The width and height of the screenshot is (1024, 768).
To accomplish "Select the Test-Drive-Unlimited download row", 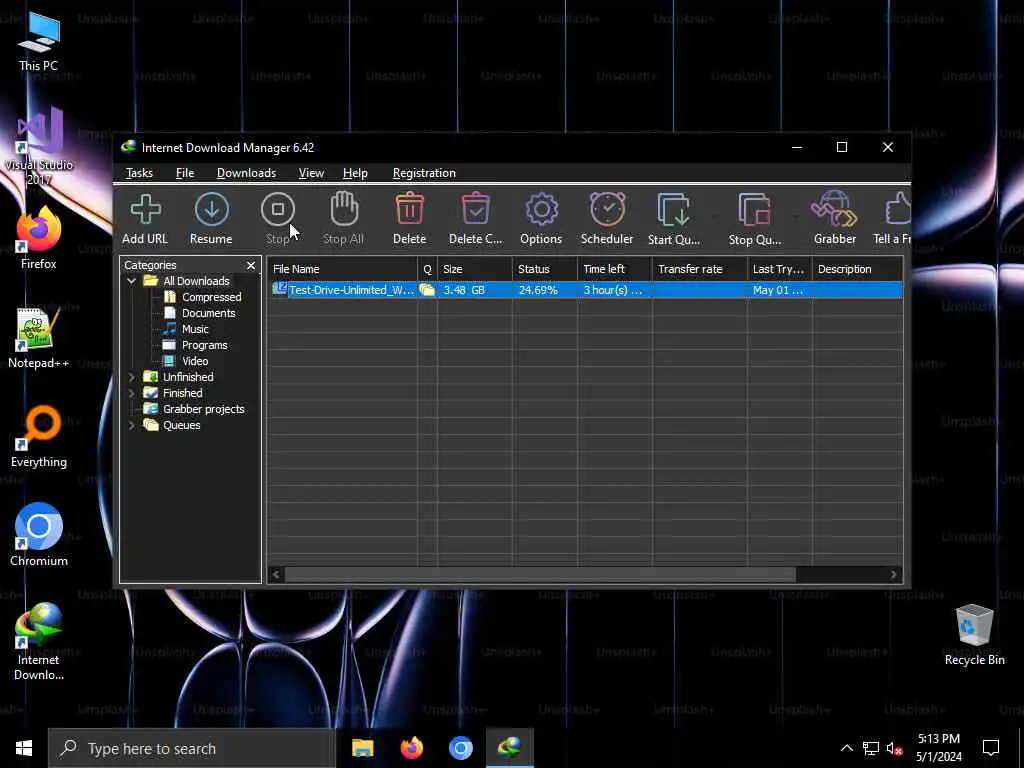I will point(584,290).
